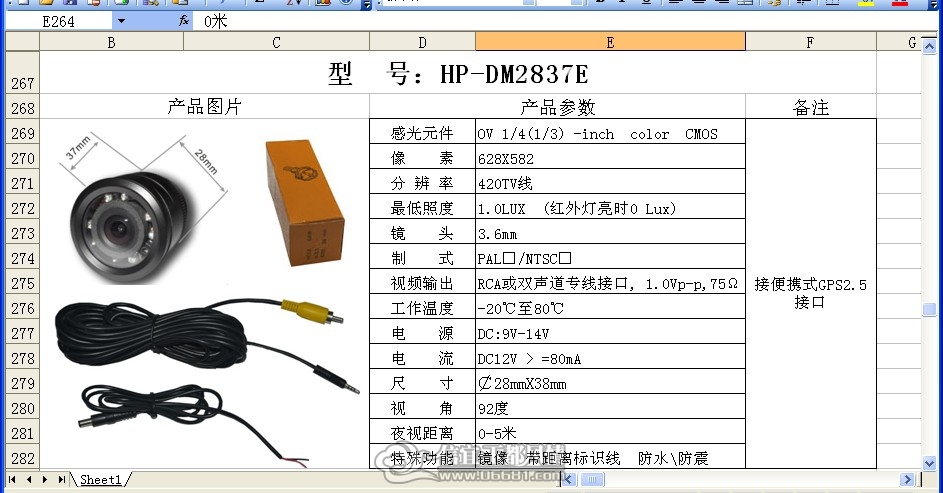
Task: Click the 最低照度 label cell
Action: point(422,207)
